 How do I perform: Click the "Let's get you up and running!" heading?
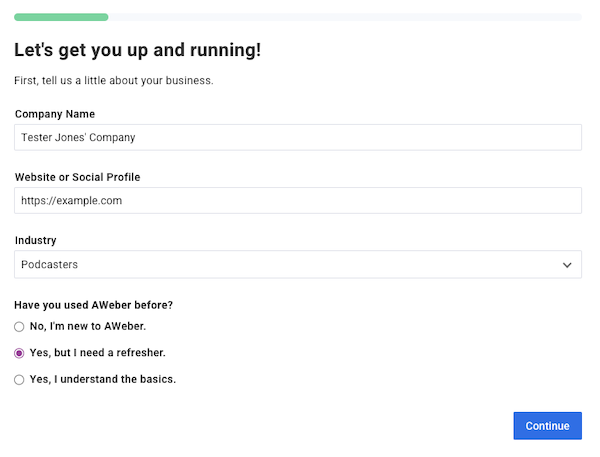[x=138, y=50]
